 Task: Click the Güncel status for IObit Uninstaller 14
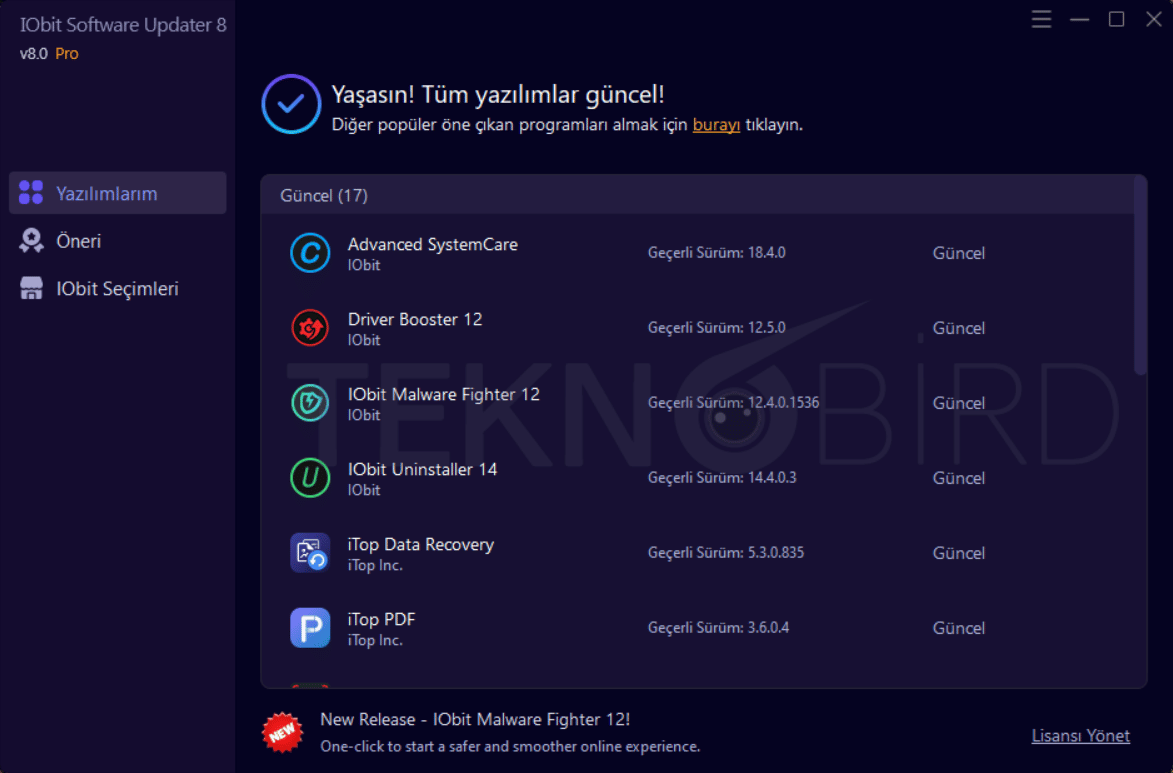tap(958, 477)
